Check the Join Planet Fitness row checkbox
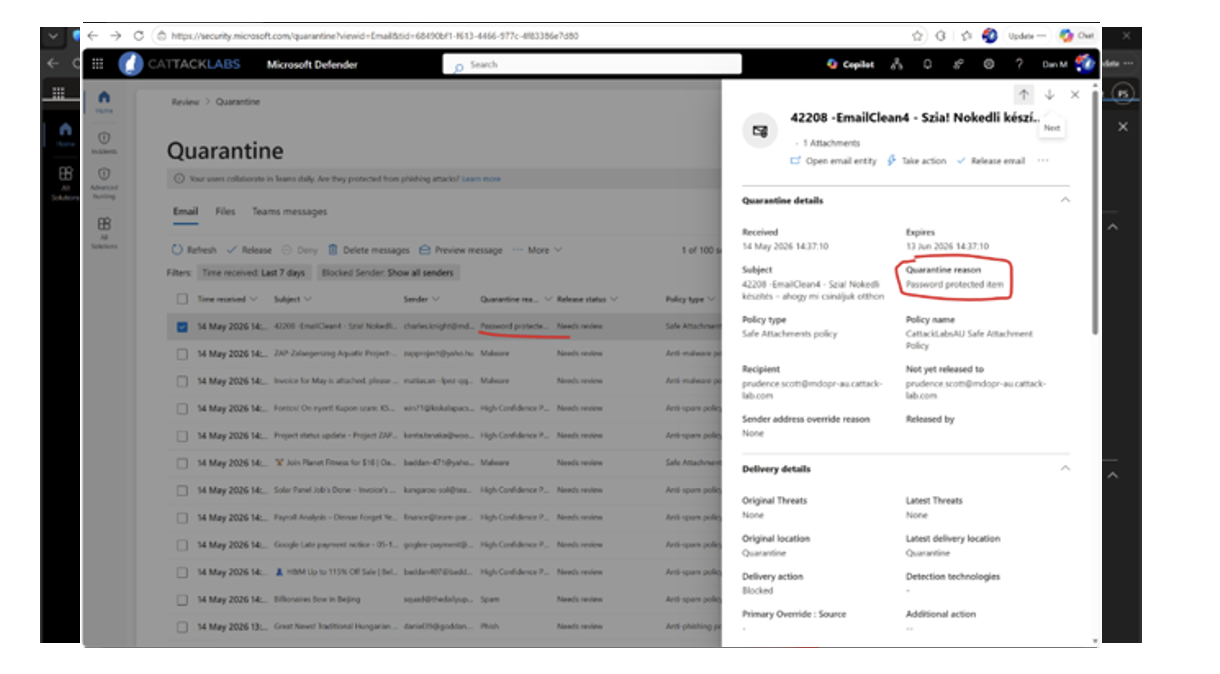 tap(182, 463)
